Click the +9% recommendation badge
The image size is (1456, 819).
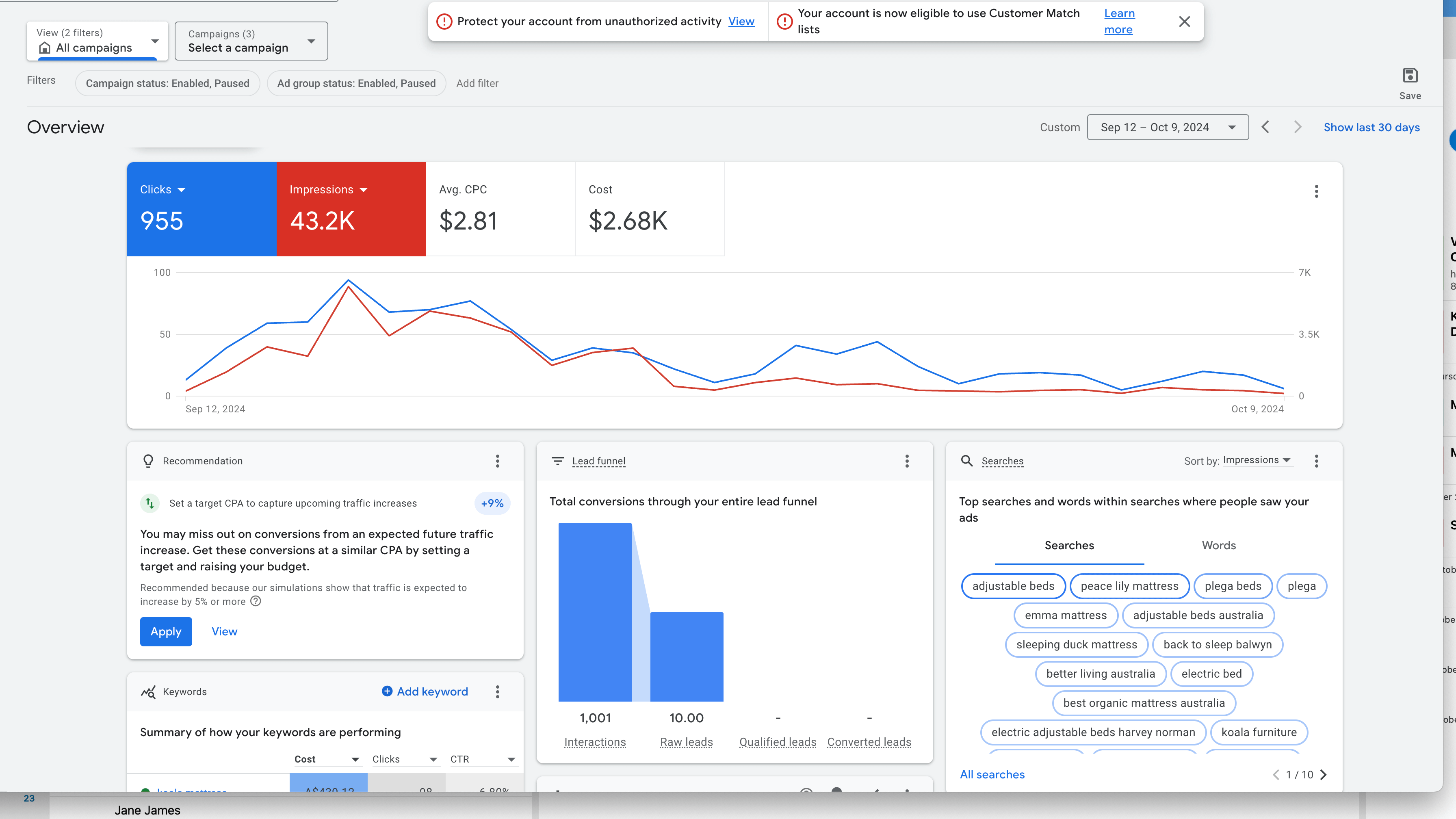click(492, 504)
